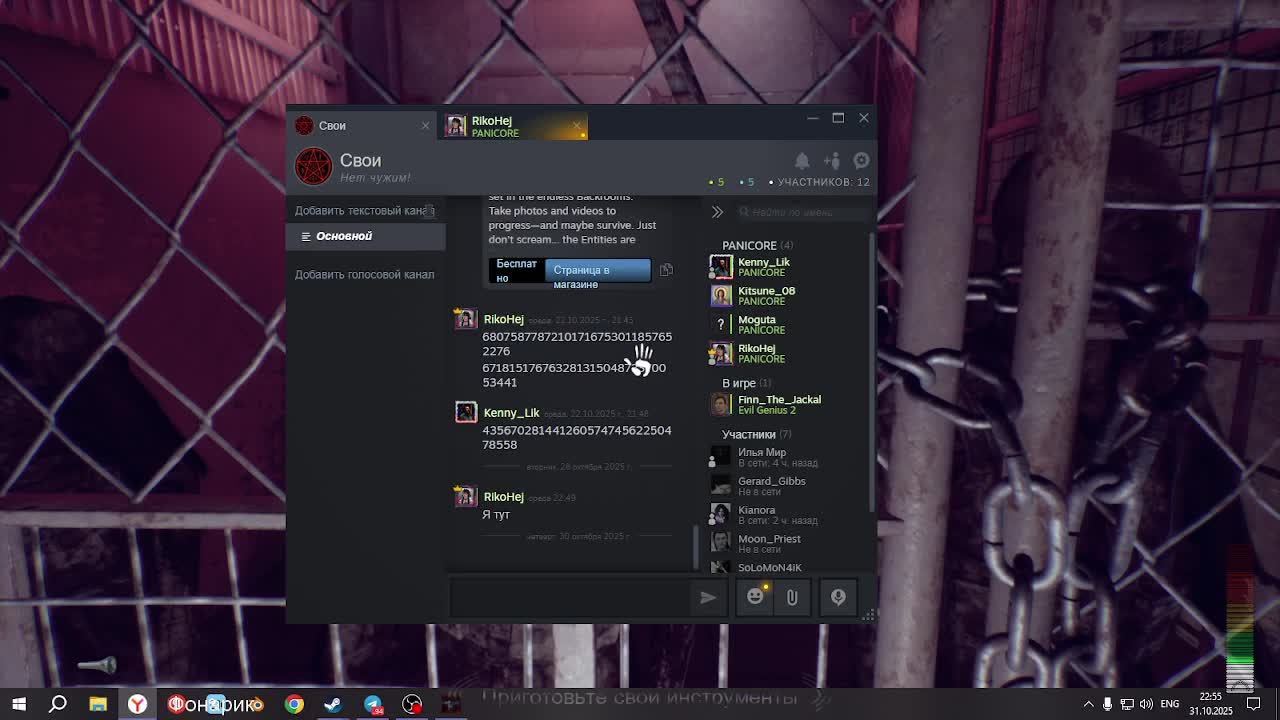This screenshot has height=720, width=1280.
Task: Select SoLoMoN4iK in the member list
Action: pyautogui.click(x=786, y=567)
